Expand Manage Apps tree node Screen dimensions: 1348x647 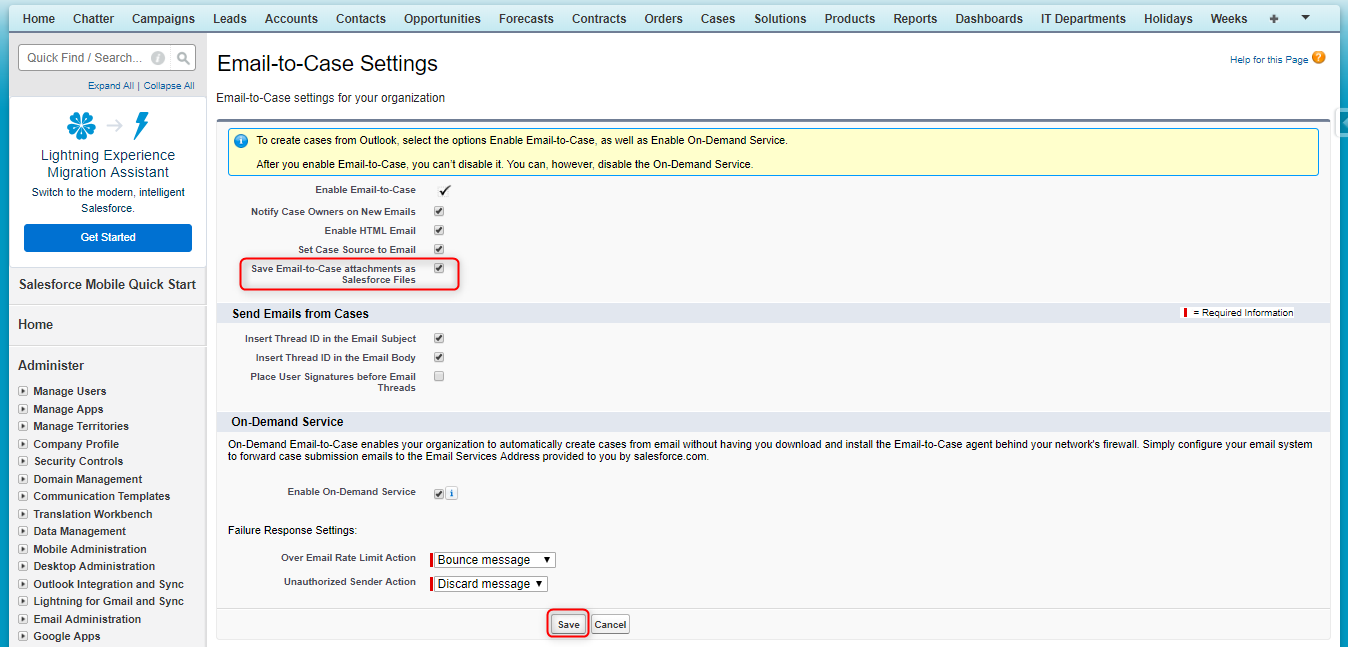23,409
